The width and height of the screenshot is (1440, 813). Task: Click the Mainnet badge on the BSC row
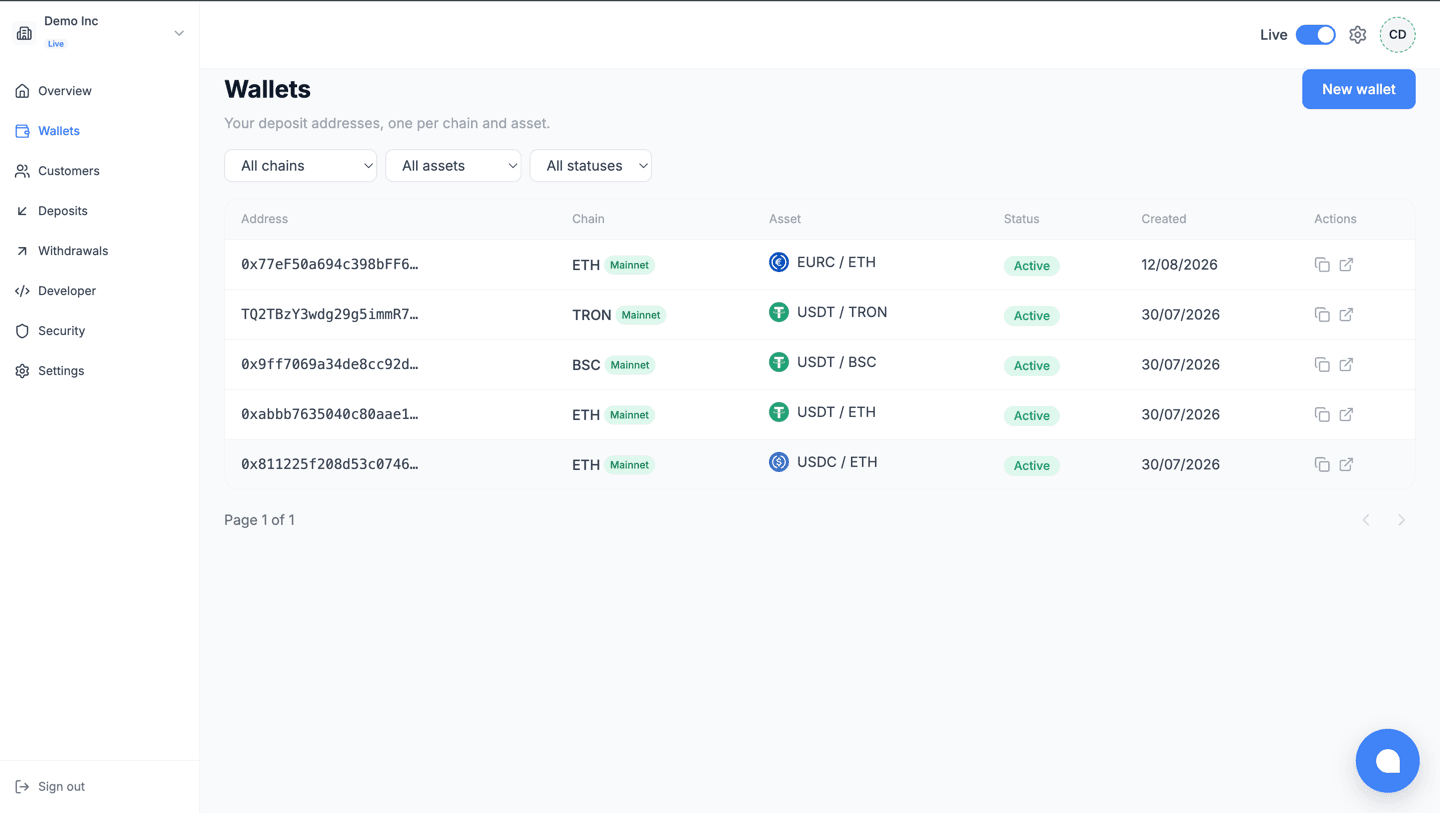(x=630, y=365)
